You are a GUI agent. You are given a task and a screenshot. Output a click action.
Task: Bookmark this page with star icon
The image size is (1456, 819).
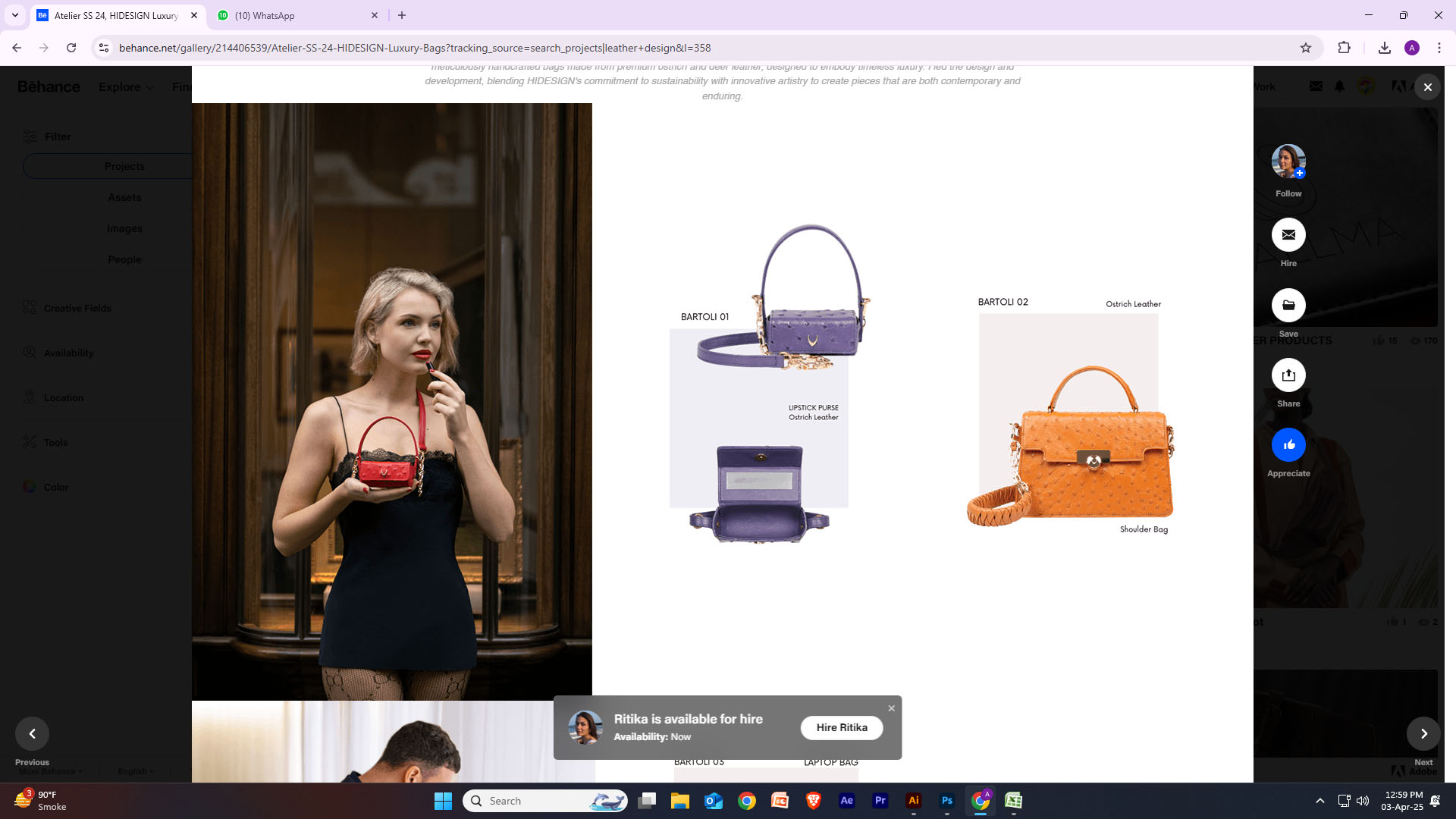click(1305, 48)
